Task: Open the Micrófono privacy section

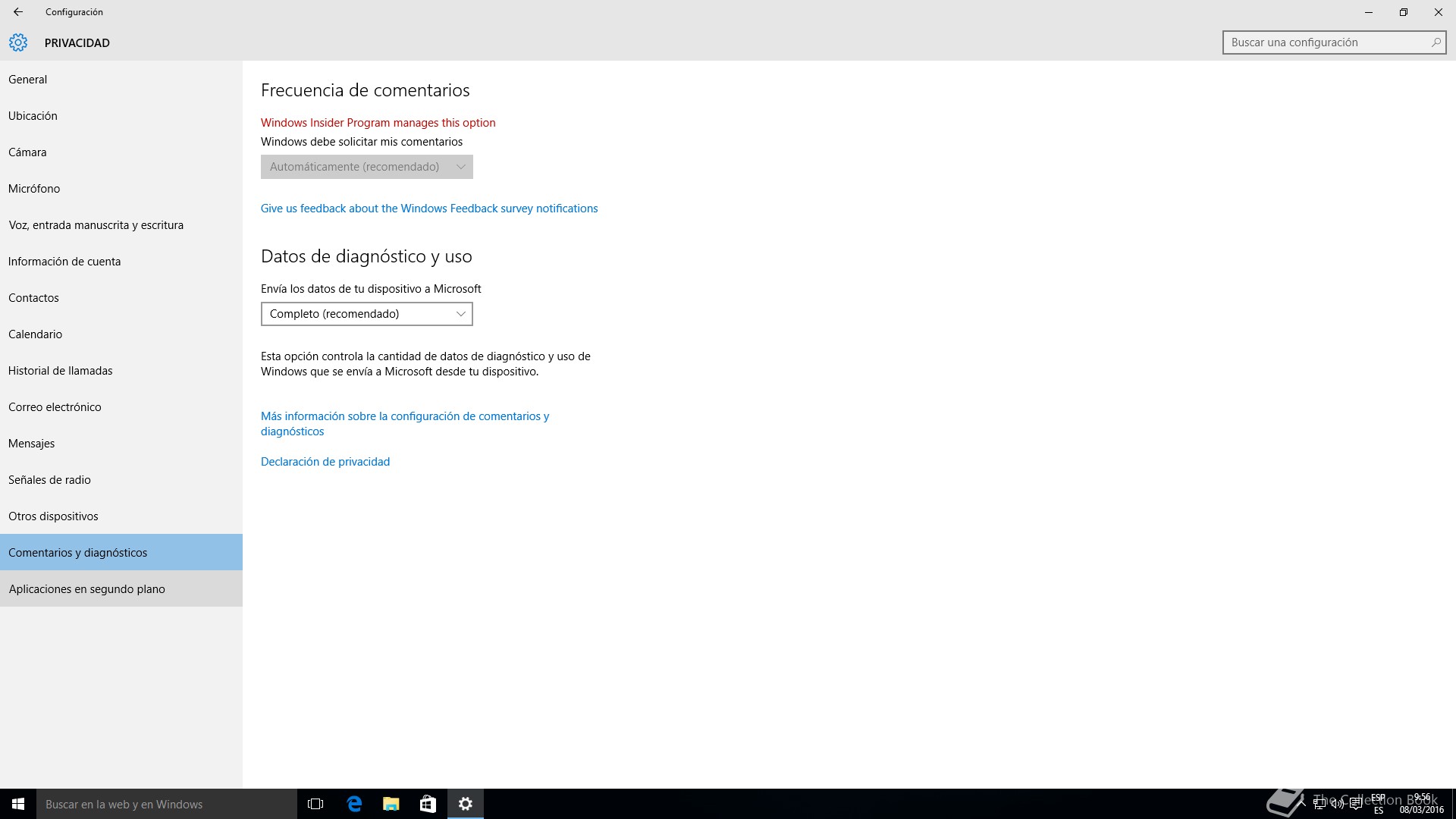Action: [x=121, y=188]
